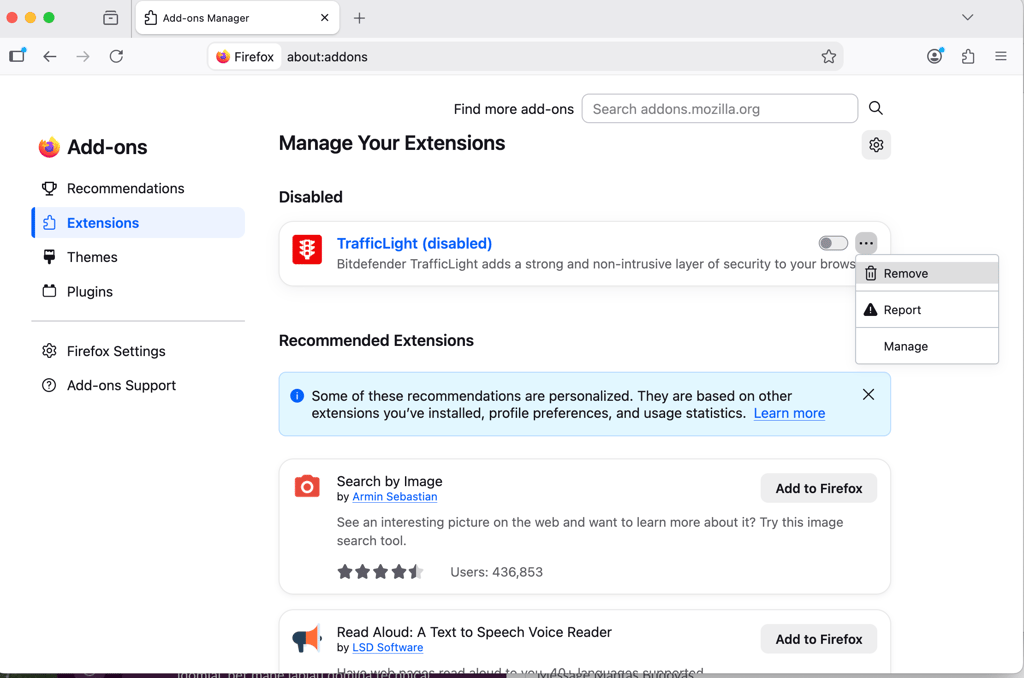Open Recommendations in the sidebar
This screenshot has width=1024, height=678.
point(138,188)
